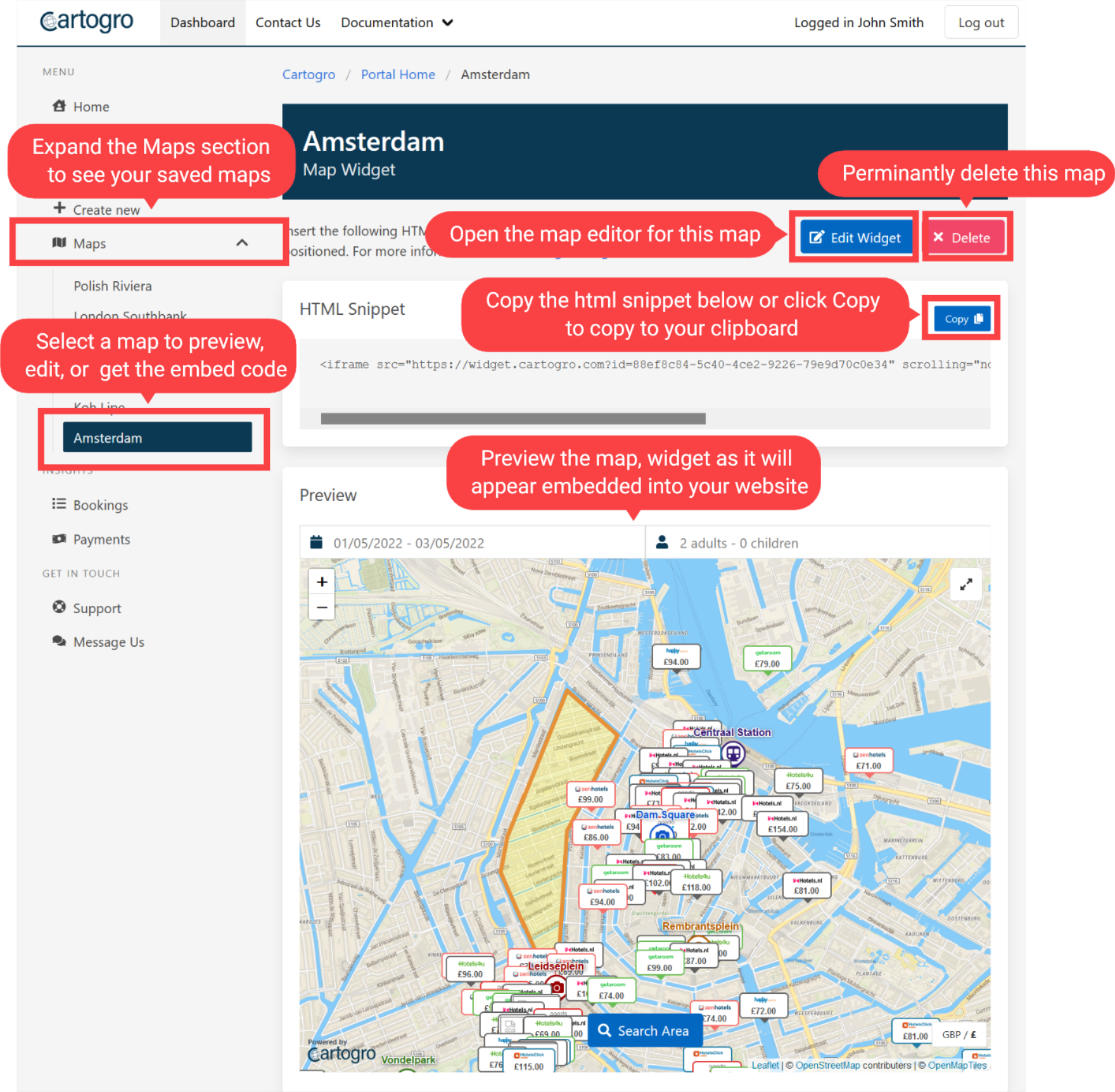Collapse the Maps section in sidebar

pos(241,243)
